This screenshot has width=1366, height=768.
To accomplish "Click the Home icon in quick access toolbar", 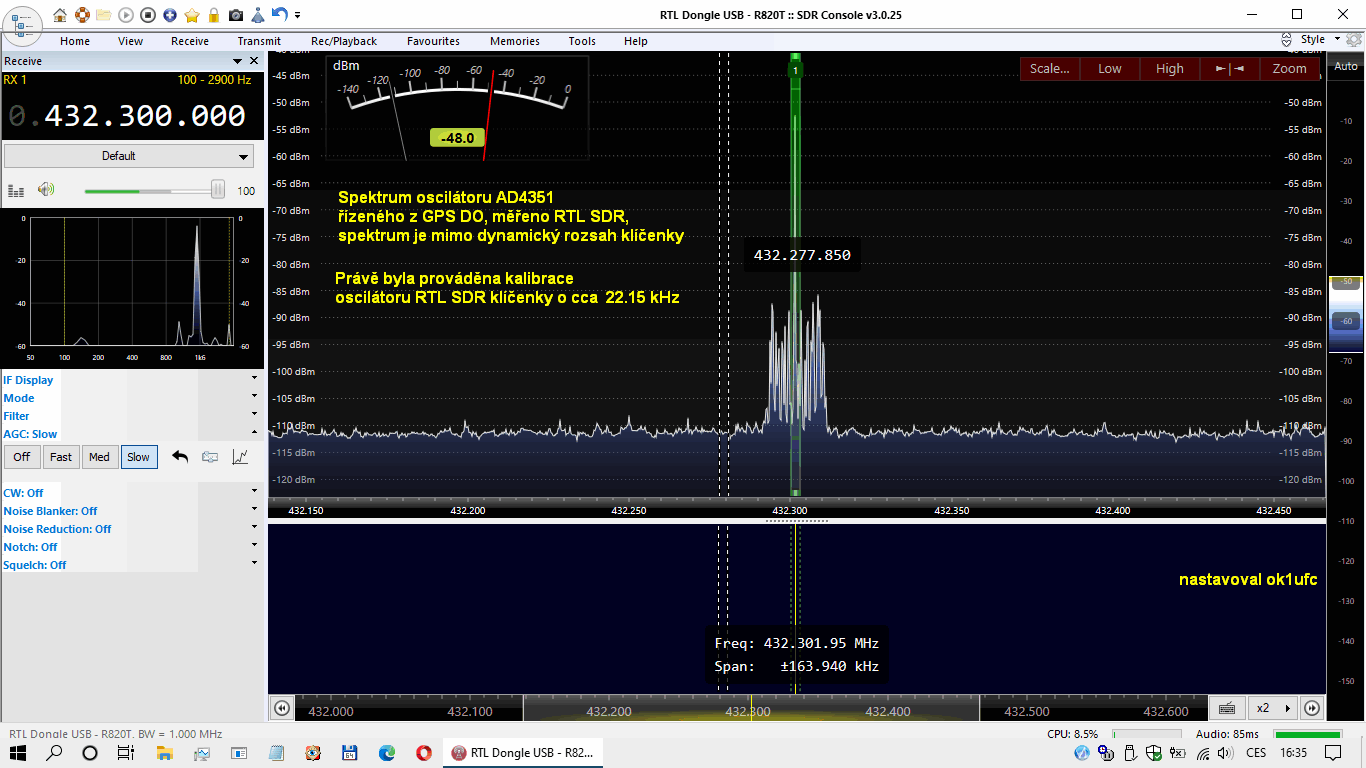I will [60, 15].
